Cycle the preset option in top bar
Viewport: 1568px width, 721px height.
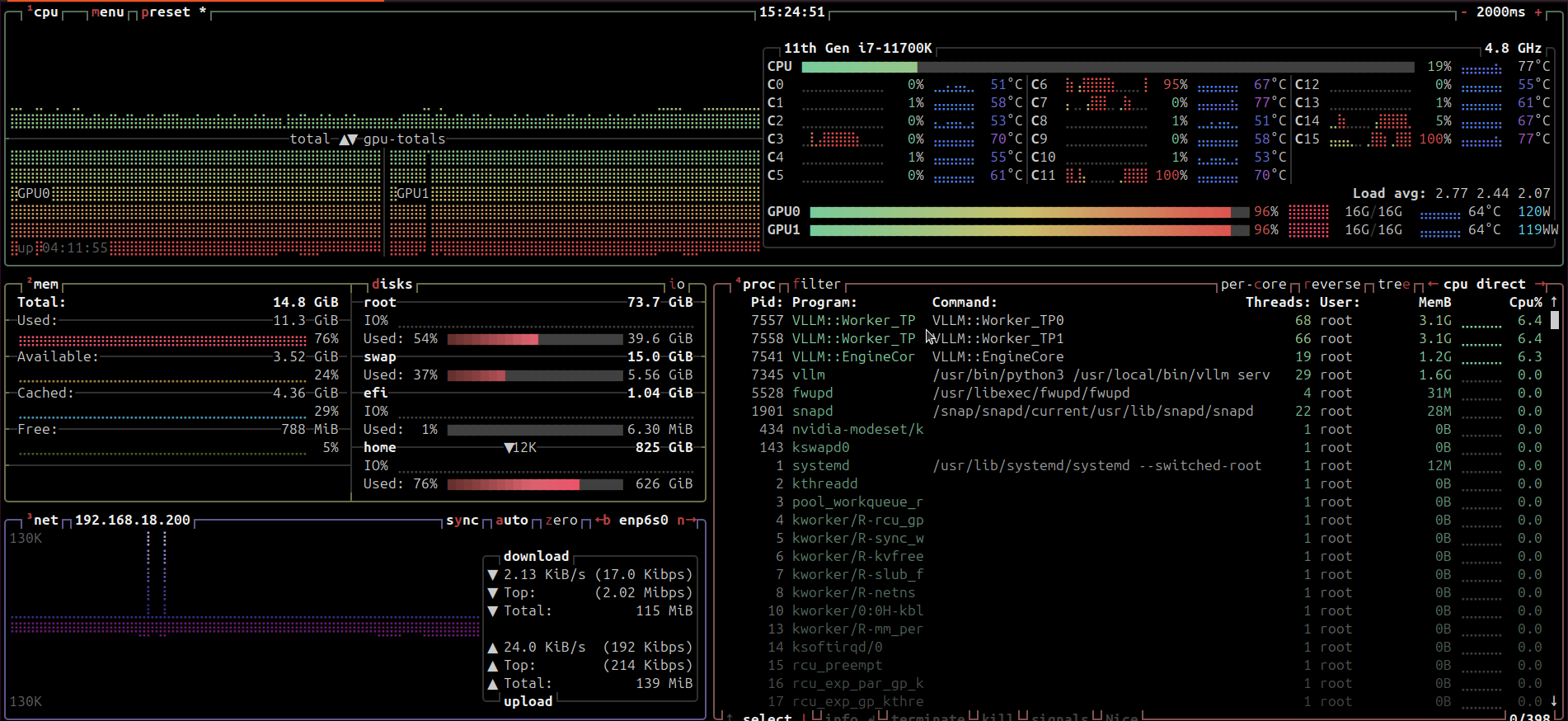point(174,12)
